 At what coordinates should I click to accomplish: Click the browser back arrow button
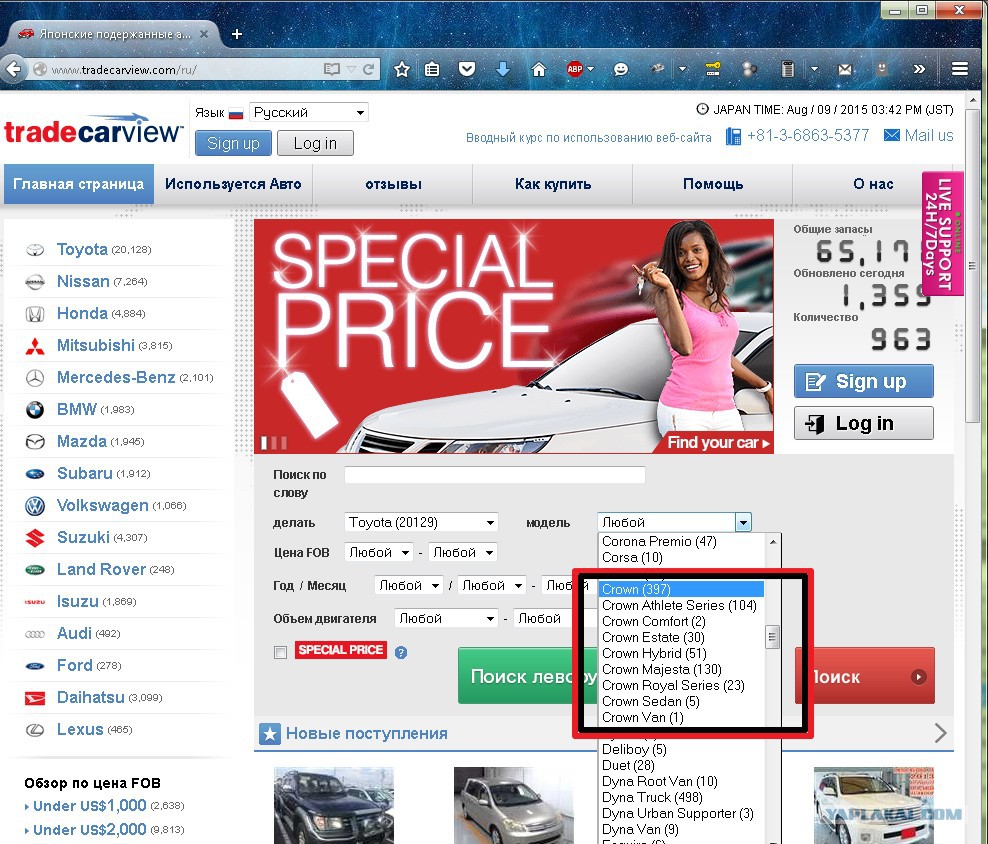tap(14, 69)
